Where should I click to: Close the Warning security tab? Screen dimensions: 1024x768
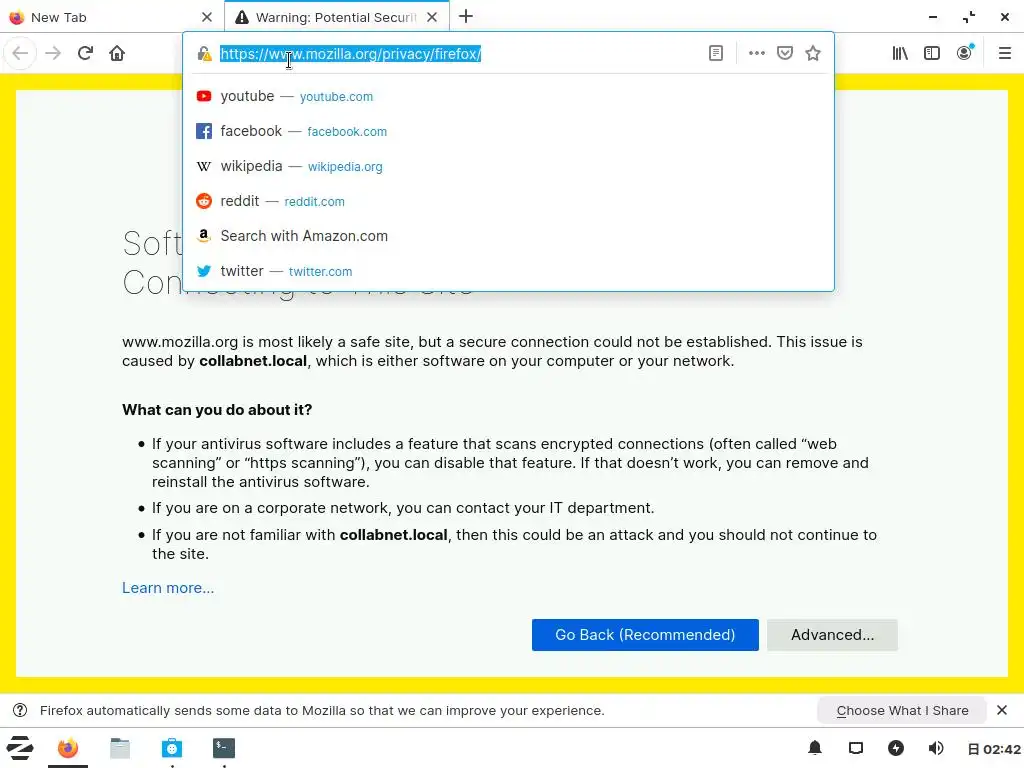point(432,17)
